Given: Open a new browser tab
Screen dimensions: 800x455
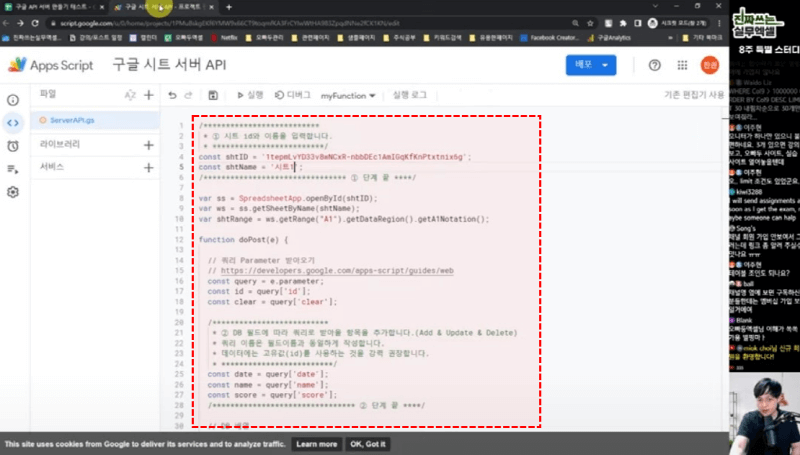Looking at the screenshot, I should [x=229, y=7].
